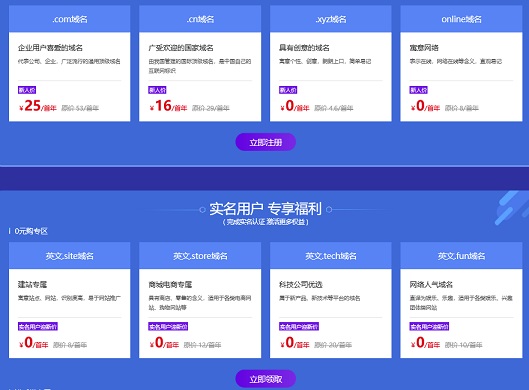The height and width of the screenshot is (390, 529).
Task: Click the ¥25/首年 price on .com card
Action: pos(37,106)
